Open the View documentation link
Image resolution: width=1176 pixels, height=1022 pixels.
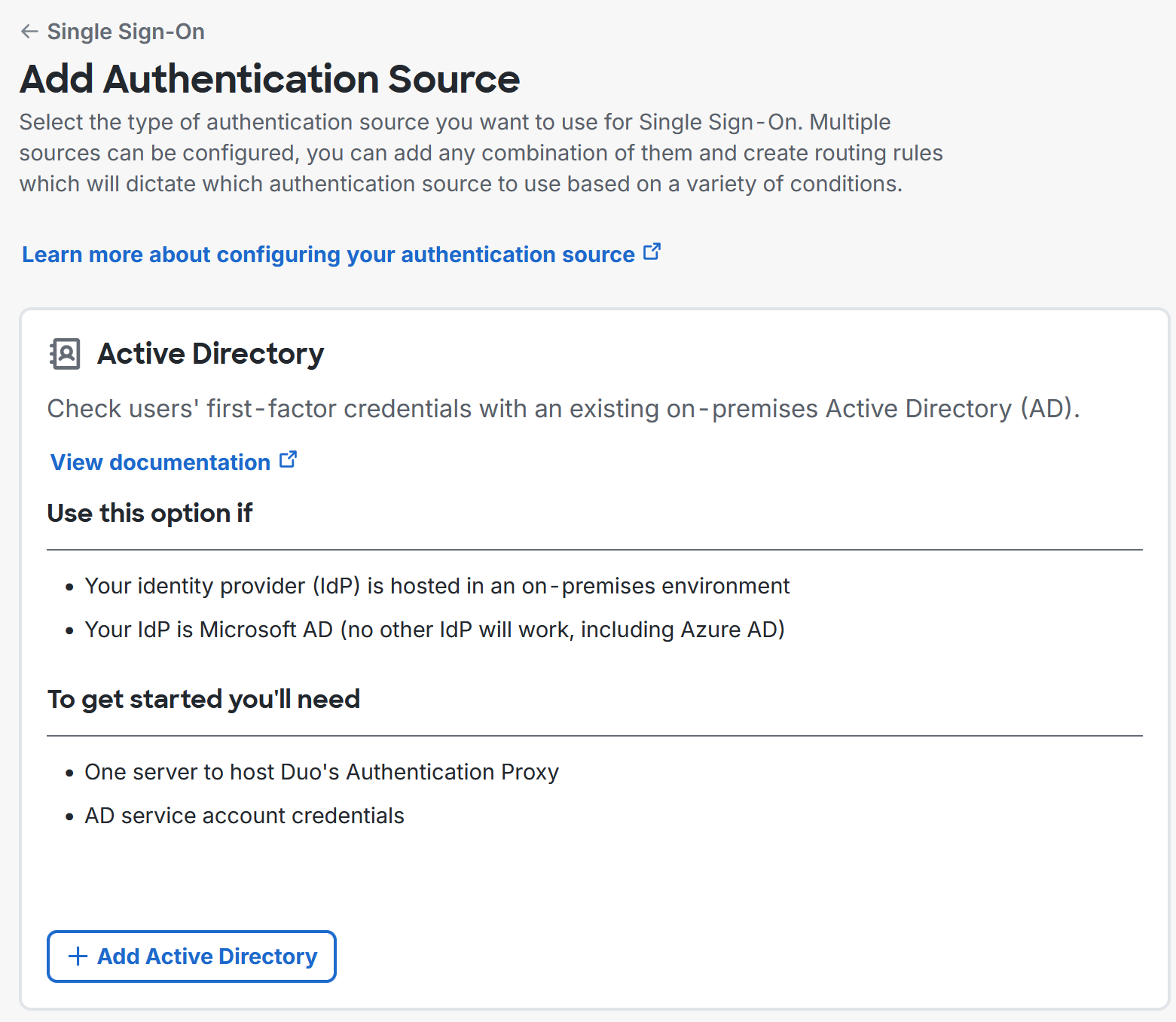click(158, 462)
